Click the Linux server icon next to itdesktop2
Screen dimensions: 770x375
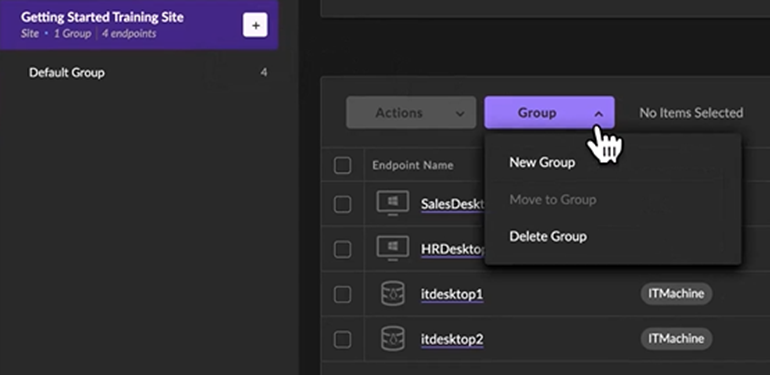click(393, 339)
